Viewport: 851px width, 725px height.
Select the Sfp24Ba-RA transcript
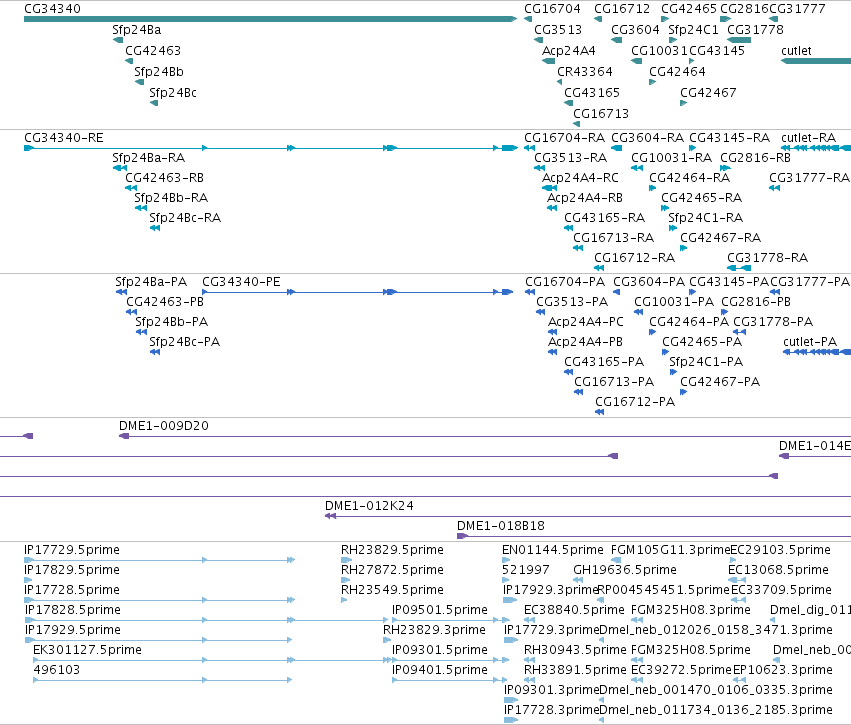coord(119,168)
